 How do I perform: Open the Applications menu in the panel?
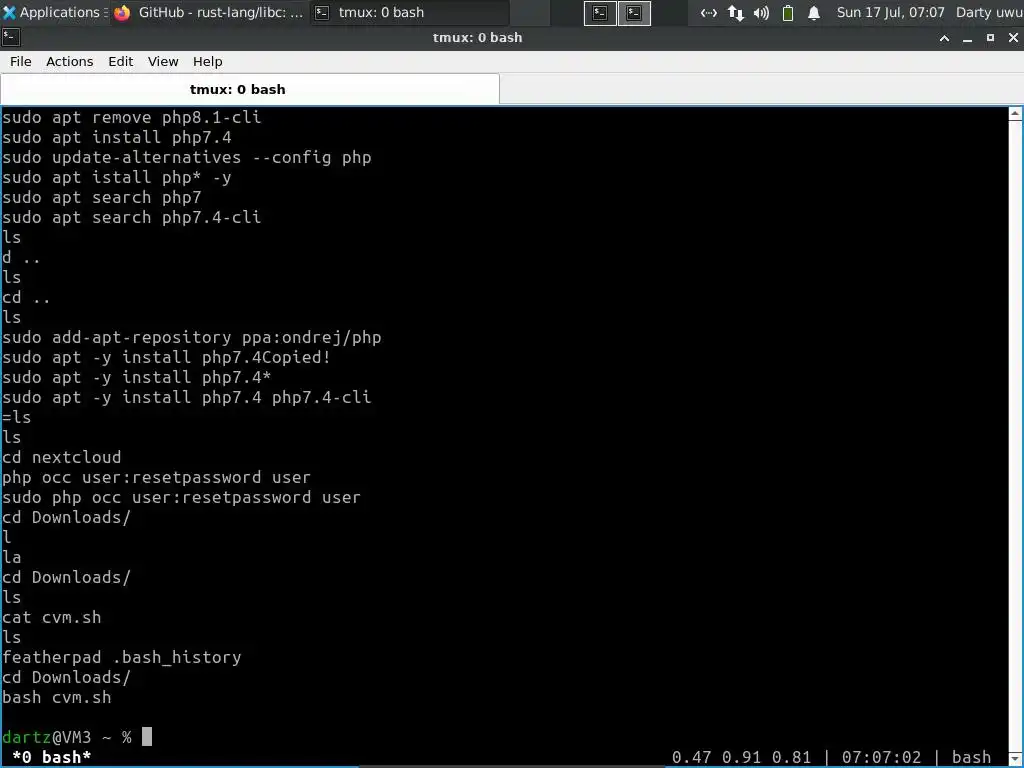55,12
